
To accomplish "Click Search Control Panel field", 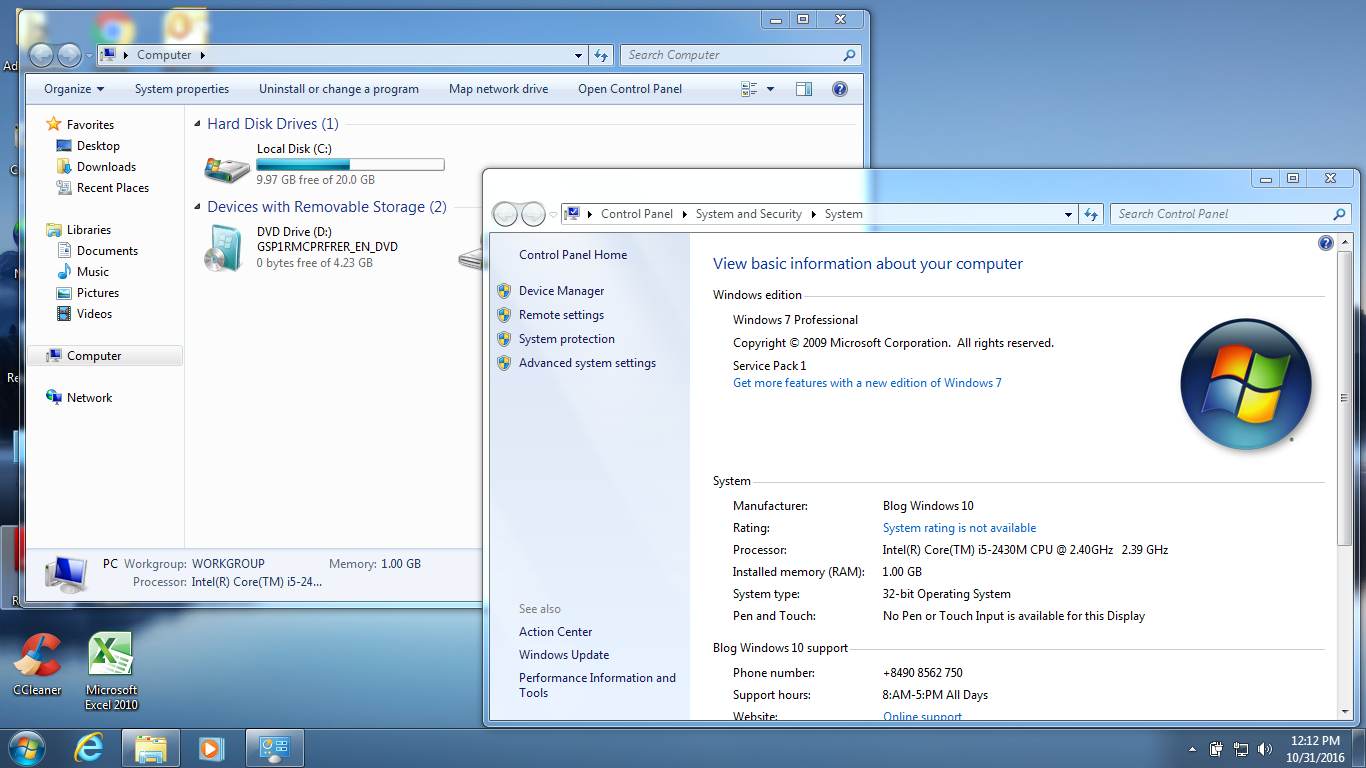I will (1230, 214).
